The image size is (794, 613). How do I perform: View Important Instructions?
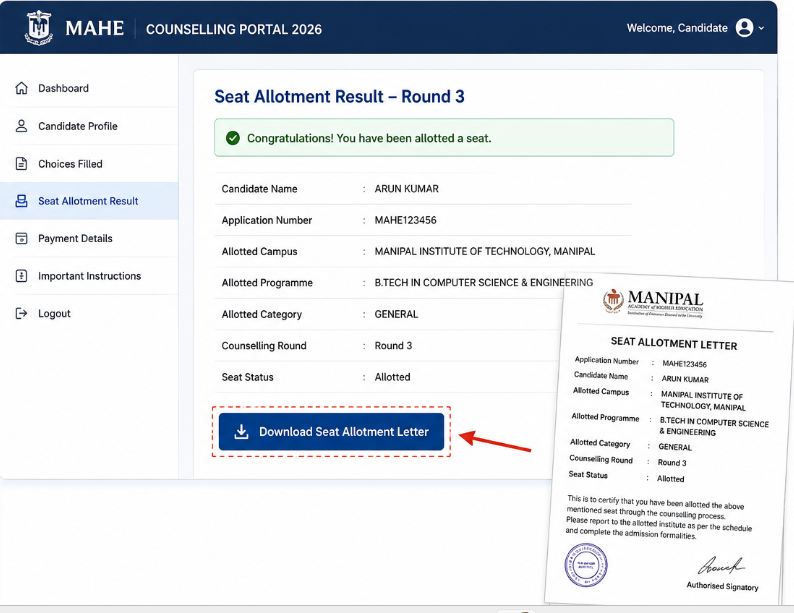click(89, 276)
